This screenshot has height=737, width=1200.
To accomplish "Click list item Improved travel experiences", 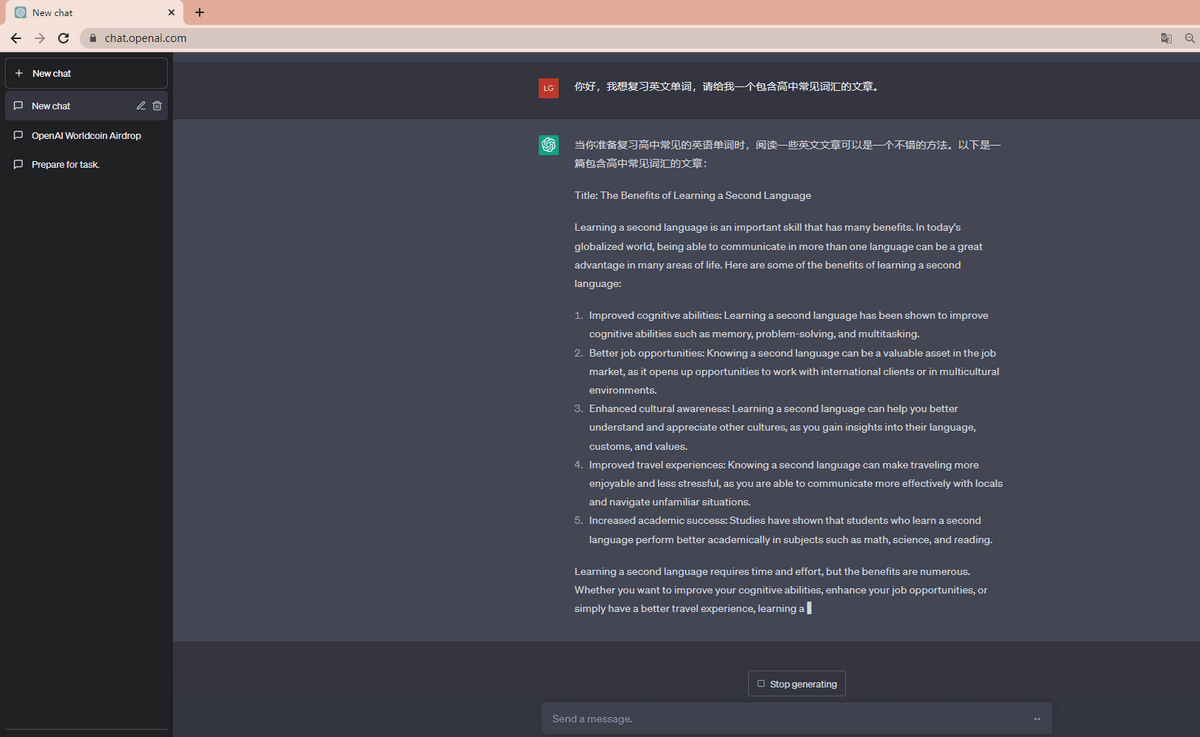I will pos(789,483).
